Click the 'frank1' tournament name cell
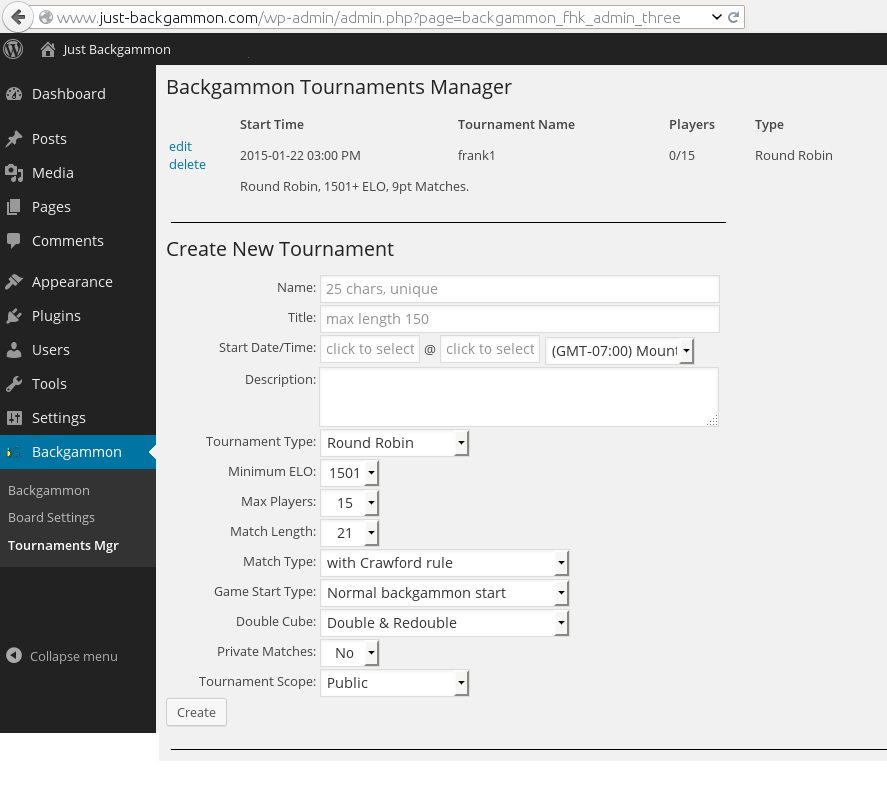This screenshot has height=807, width=887. coord(476,156)
